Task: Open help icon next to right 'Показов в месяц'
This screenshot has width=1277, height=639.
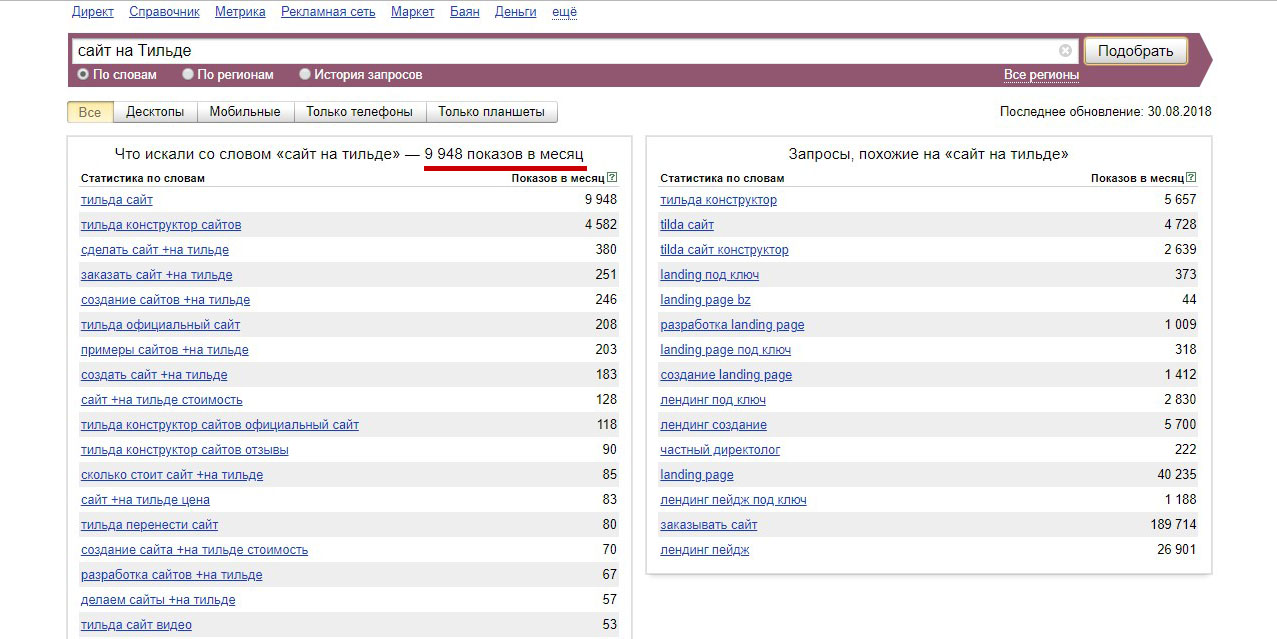Action: (x=1191, y=178)
